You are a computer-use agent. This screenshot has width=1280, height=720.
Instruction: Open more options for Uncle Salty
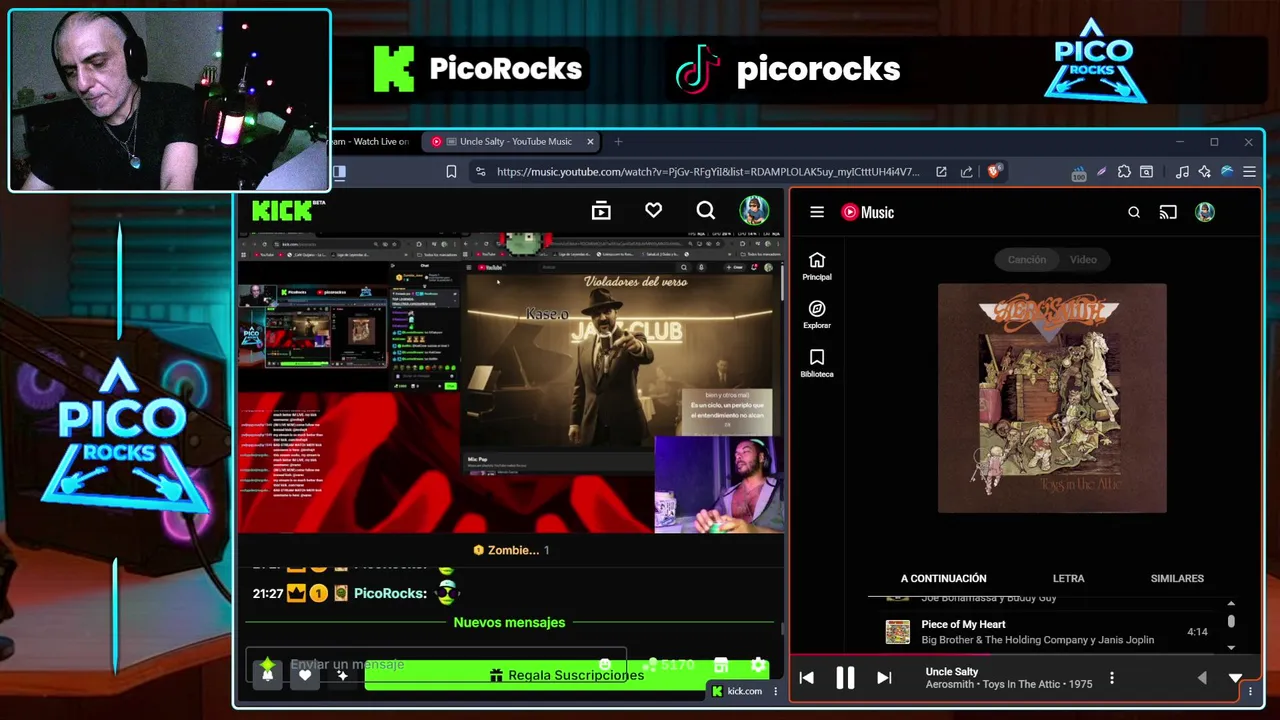click(1111, 678)
